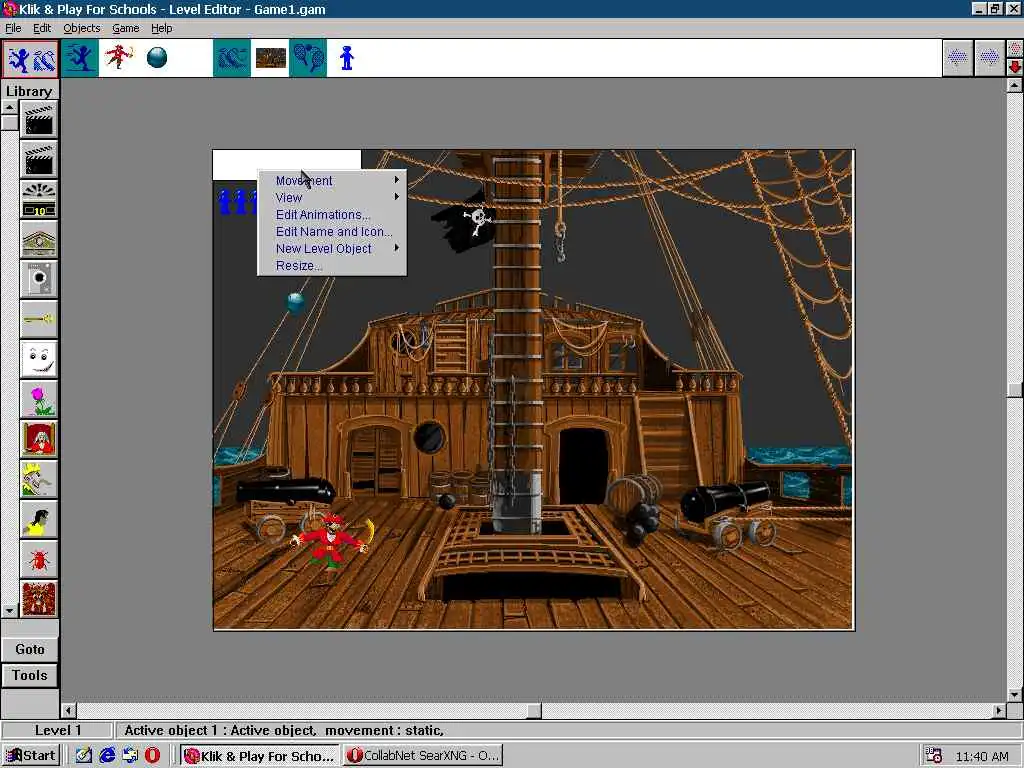Expand the New Level Object submenu
The height and width of the screenshot is (768, 1024).
(332, 248)
